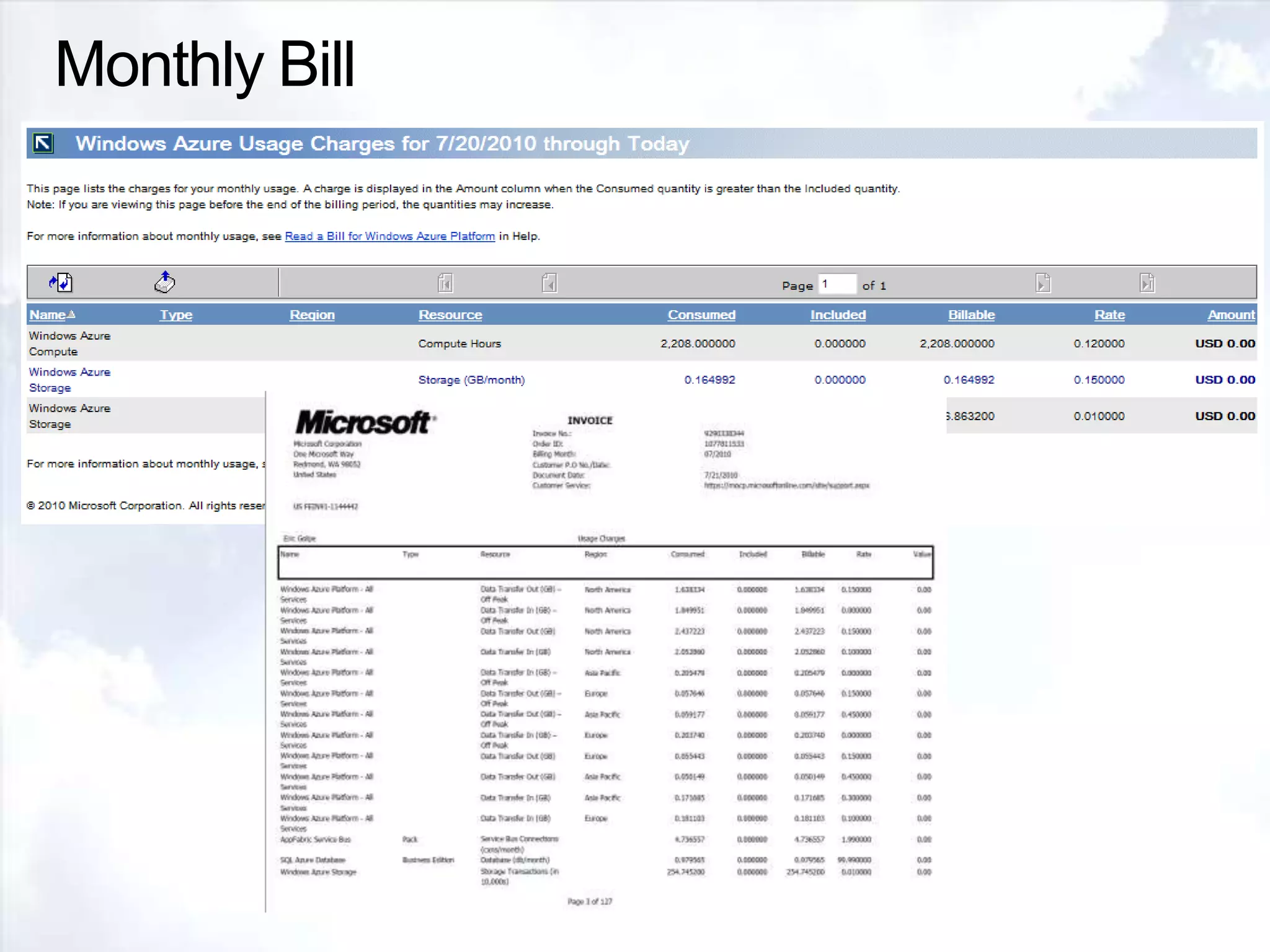Sort by Consumed column header
The image size is (1270, 952).
tap(701, 315)
